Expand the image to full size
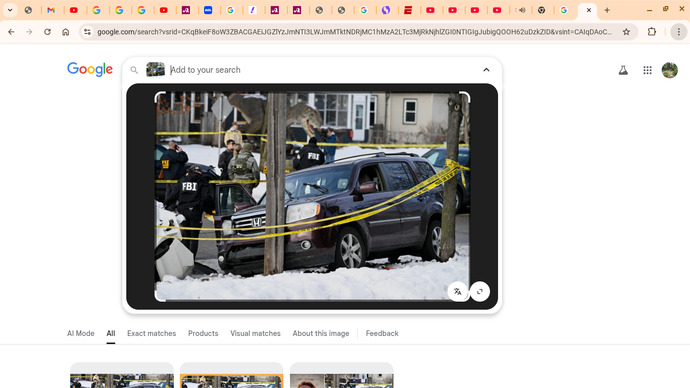Image resolution: width=690 pixels, height=388 pixels. pos(480,291)
